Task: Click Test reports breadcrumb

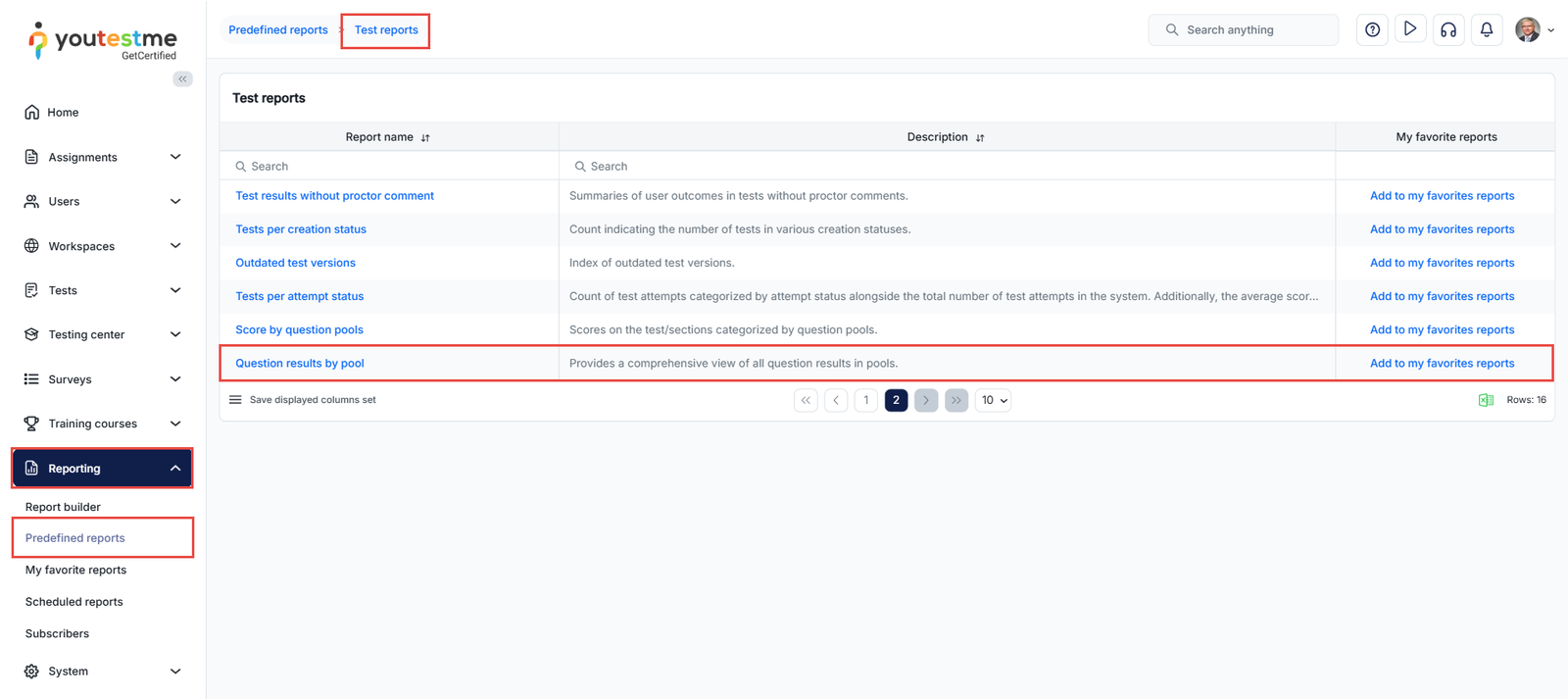Action: click(x=386, y=30)
